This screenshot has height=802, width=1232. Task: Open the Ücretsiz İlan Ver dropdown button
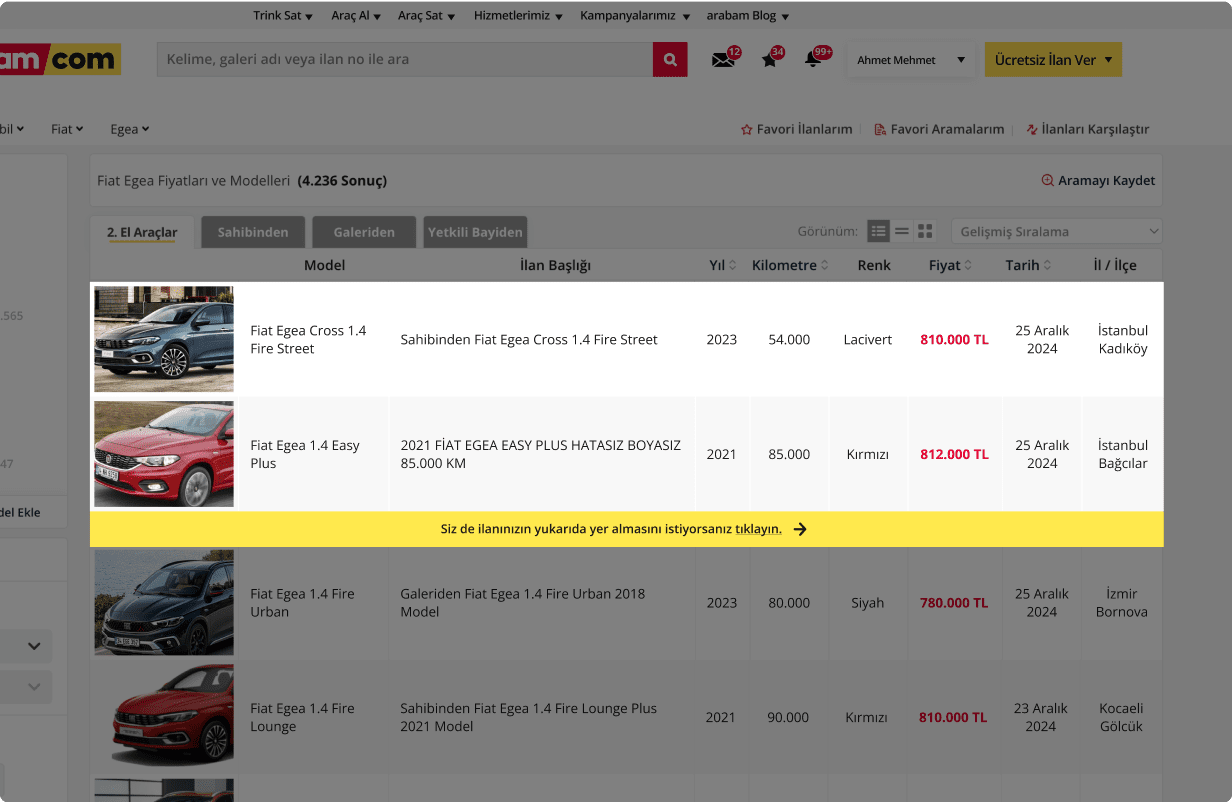coord(1053,60)
